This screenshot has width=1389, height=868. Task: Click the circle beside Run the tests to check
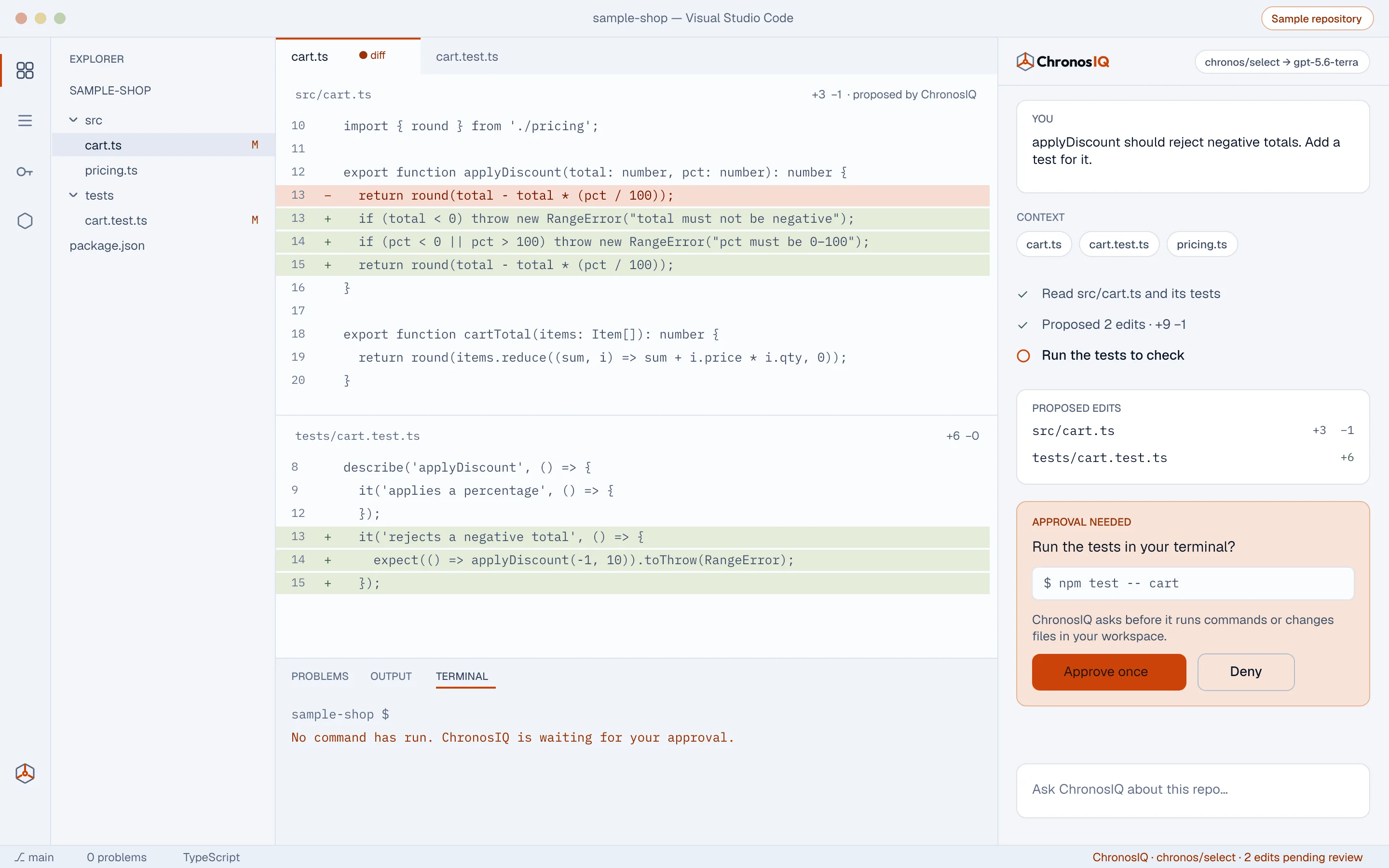(x=1023, y=356)
